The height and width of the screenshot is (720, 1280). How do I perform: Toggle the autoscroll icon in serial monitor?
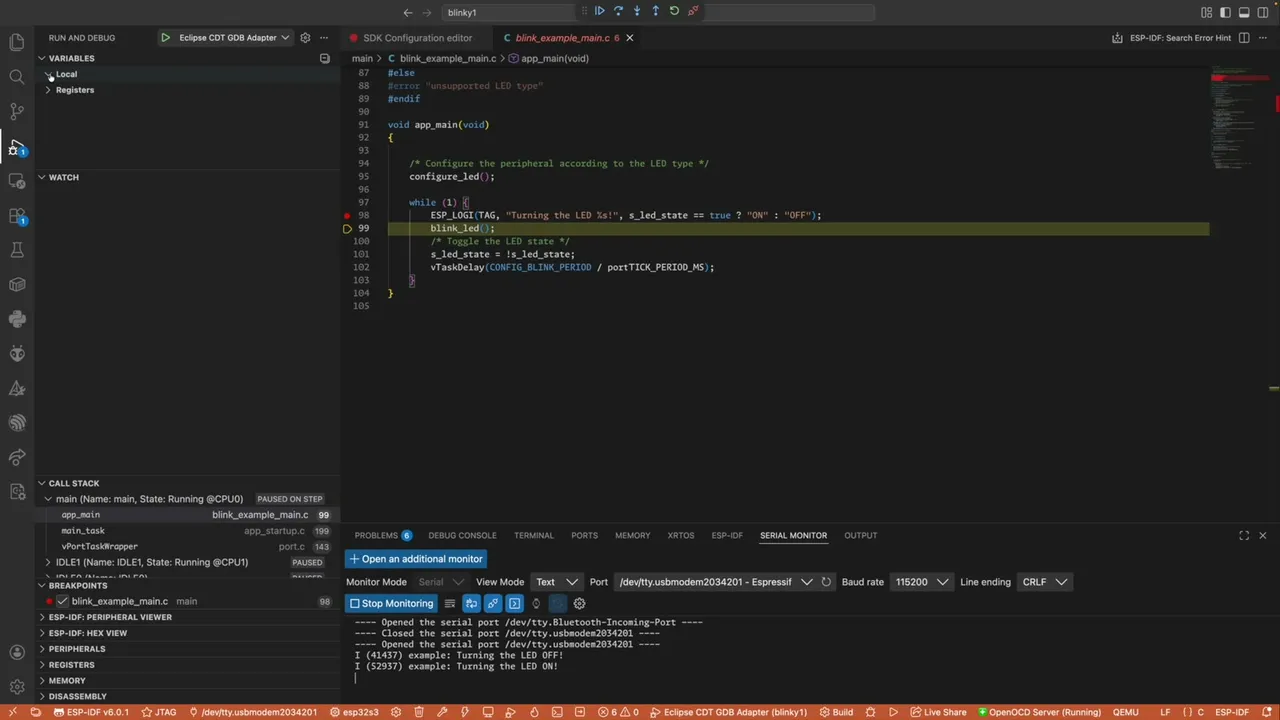coord(471,604)
